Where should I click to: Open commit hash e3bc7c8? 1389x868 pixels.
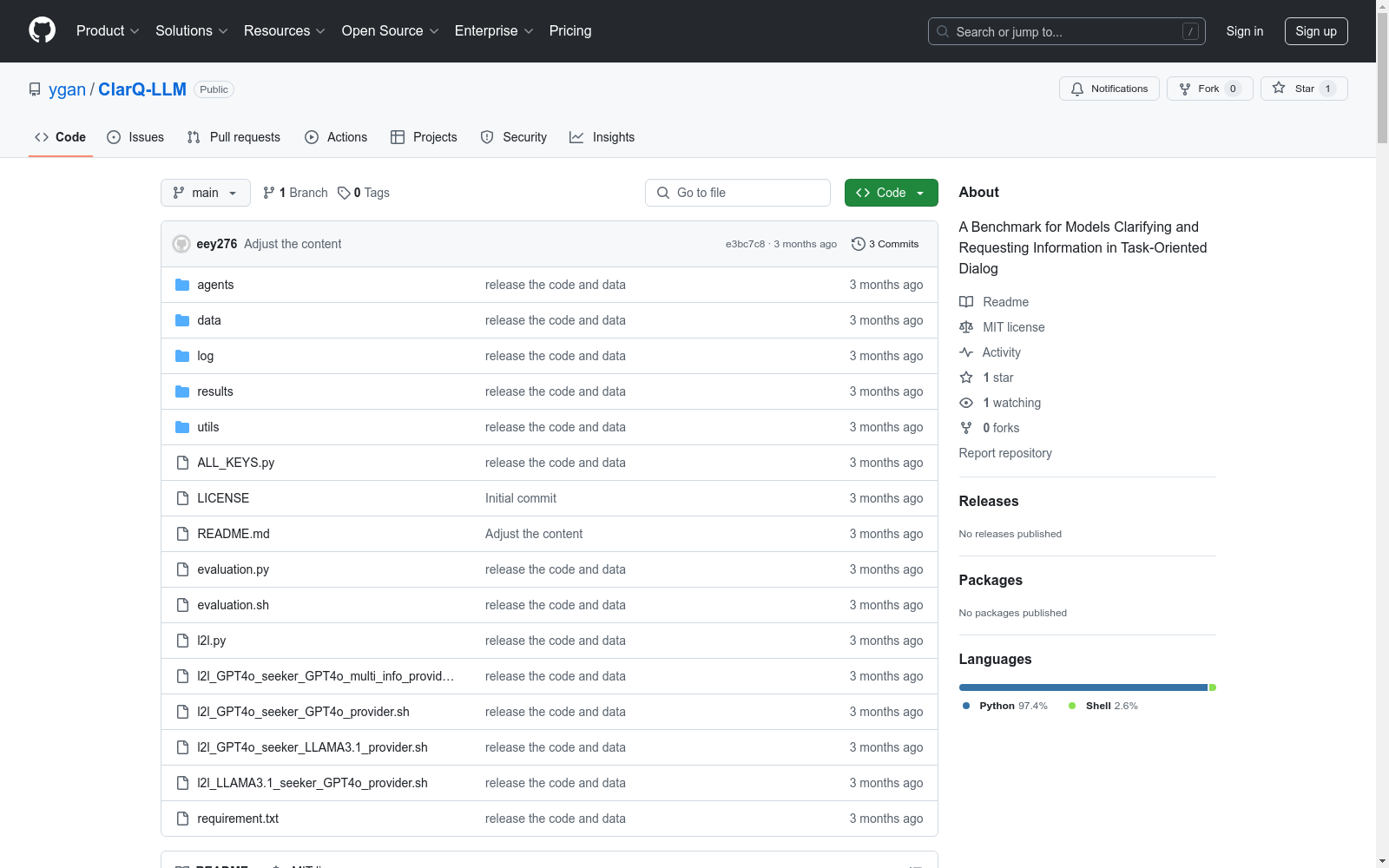(x=745, y=244)
